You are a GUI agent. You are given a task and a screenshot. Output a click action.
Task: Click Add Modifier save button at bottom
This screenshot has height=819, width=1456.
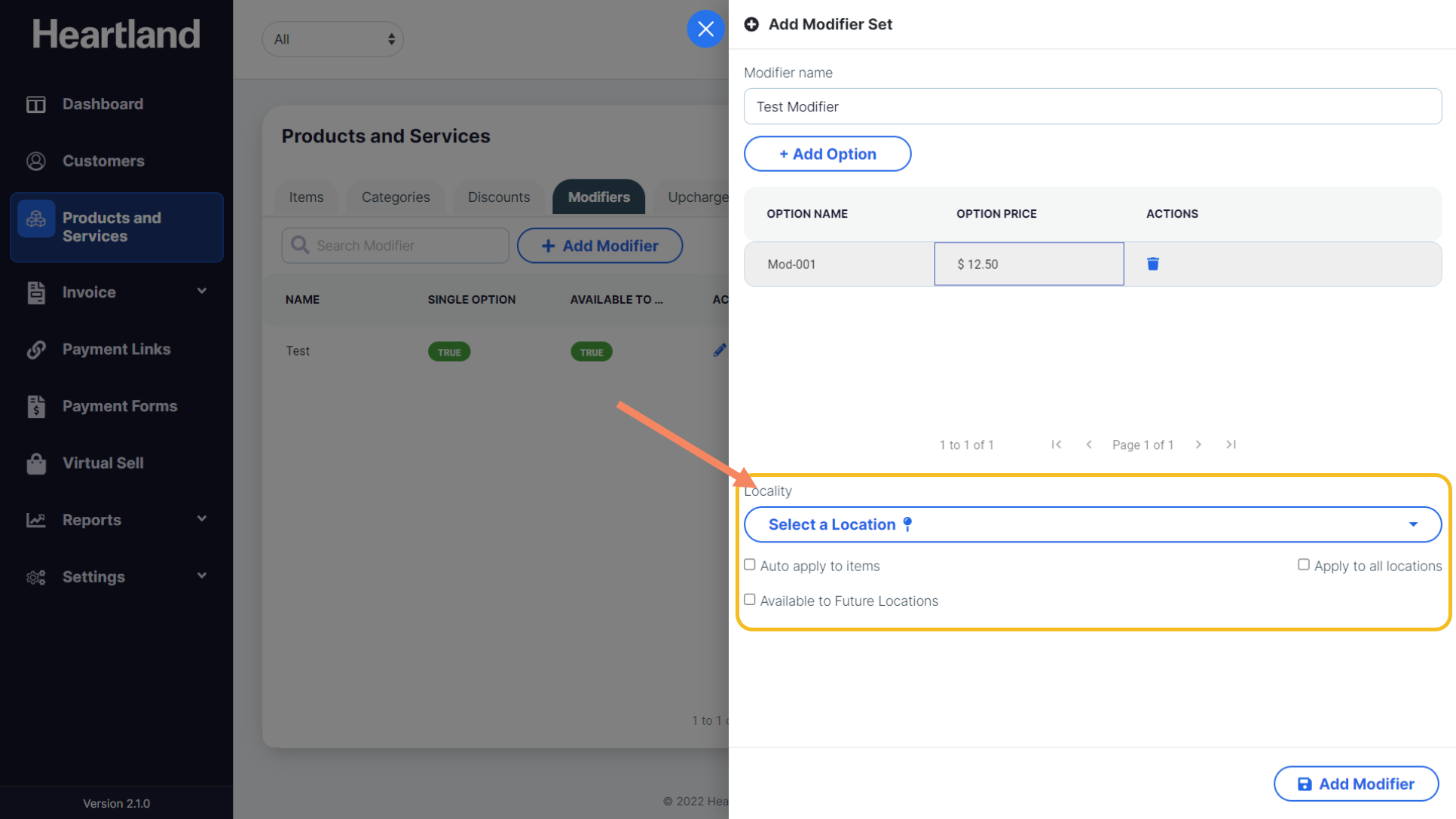point(1355,784)
